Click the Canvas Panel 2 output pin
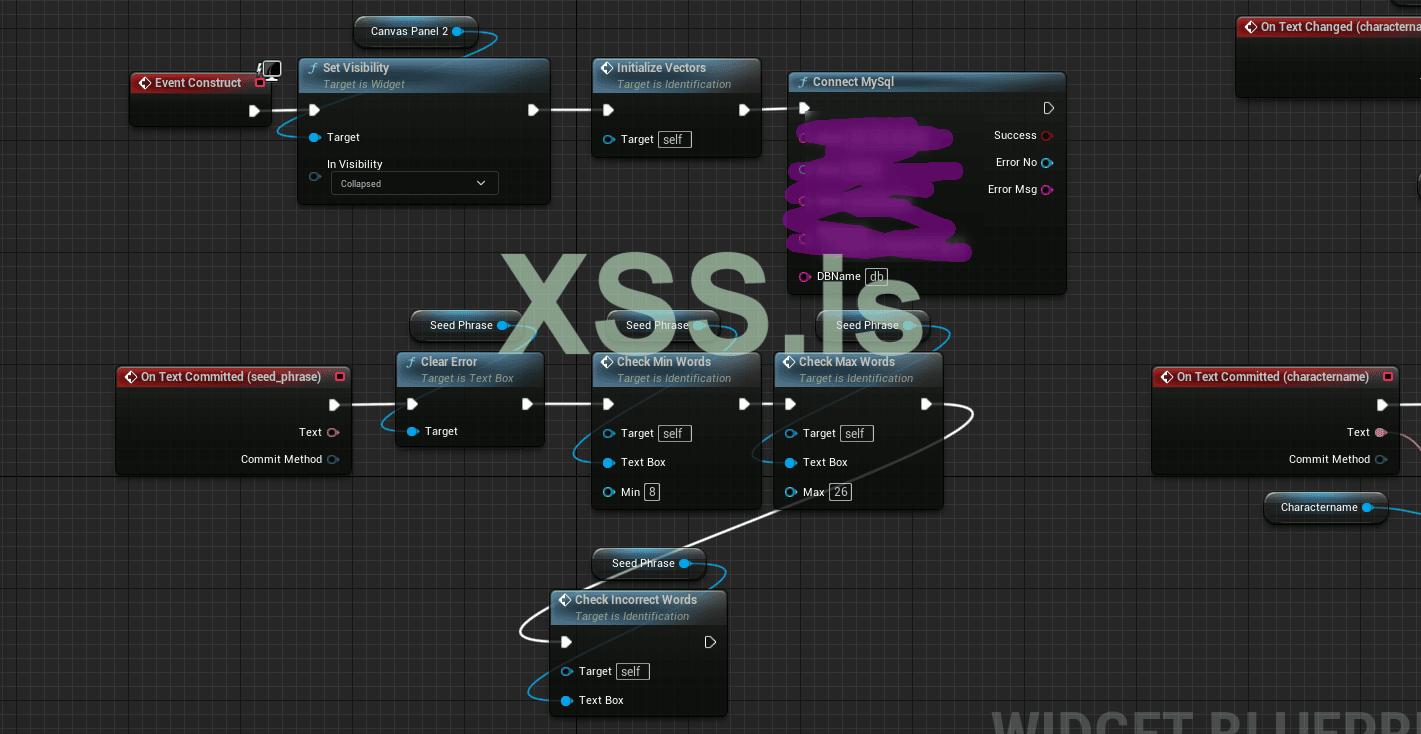The height and width of the screenshot is (734, 1421). coord(457,31)
